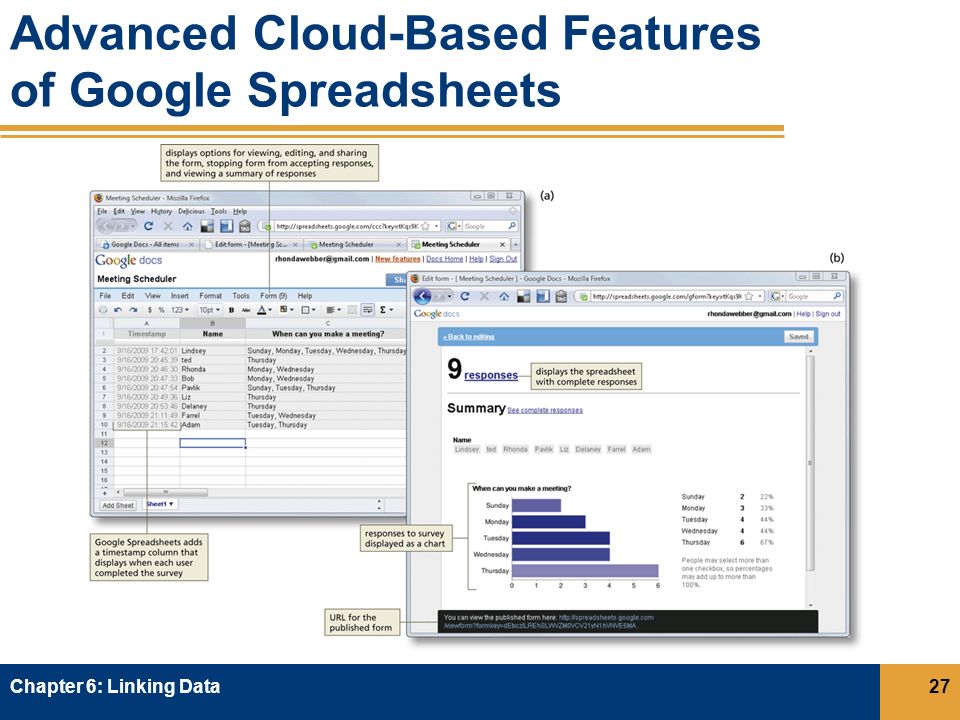Open the Sheet1 tab dropdown arrow

tap(171, 504)
